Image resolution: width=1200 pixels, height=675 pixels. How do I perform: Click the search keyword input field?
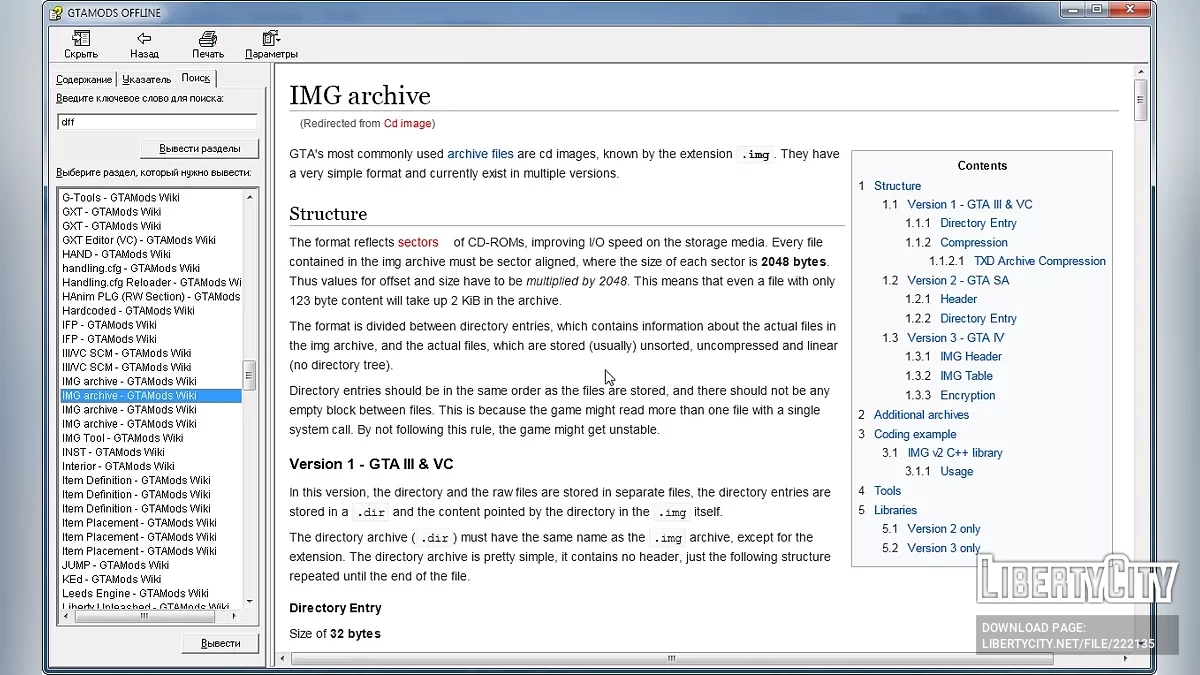157,122
